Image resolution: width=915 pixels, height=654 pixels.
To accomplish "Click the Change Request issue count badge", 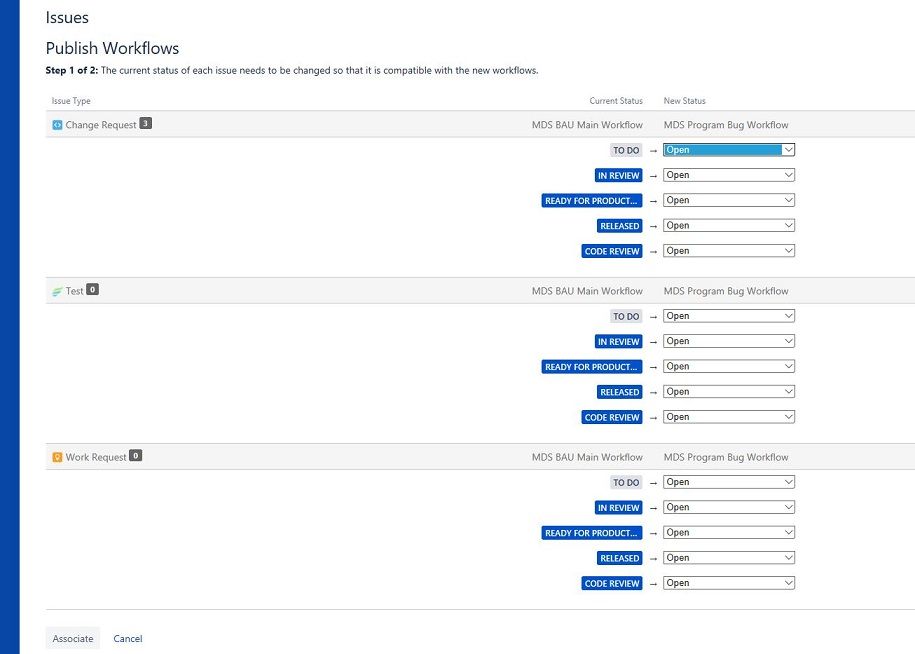I will [145, 124].
